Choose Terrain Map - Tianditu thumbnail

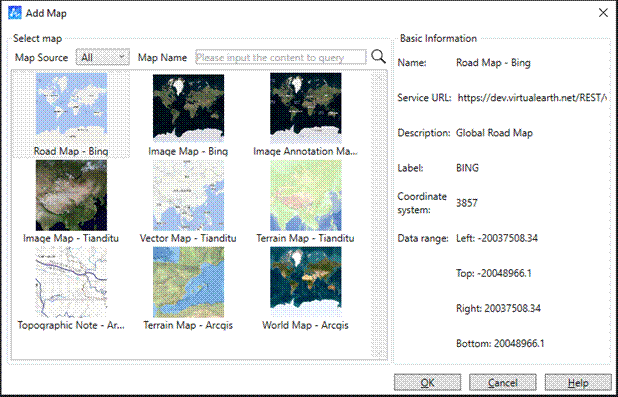click(305, 196)
